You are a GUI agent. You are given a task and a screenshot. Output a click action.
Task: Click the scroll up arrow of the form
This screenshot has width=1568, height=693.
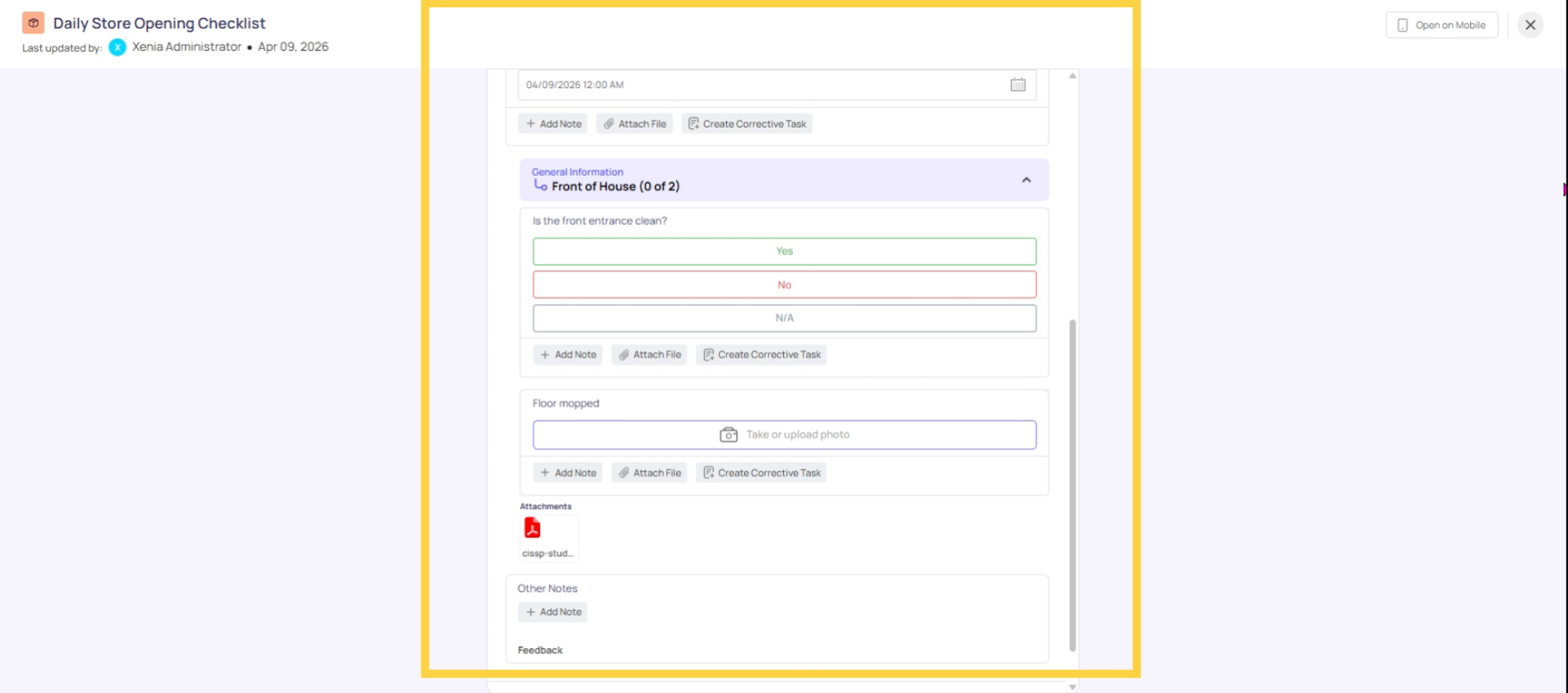pyautogui.click(x=1072, y=76)
